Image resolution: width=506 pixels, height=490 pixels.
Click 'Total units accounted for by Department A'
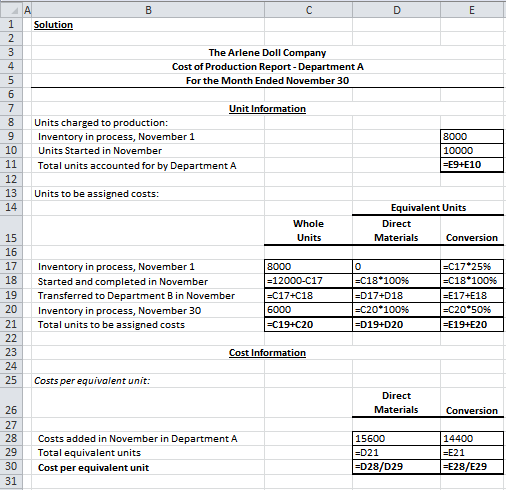pos(137,166)
